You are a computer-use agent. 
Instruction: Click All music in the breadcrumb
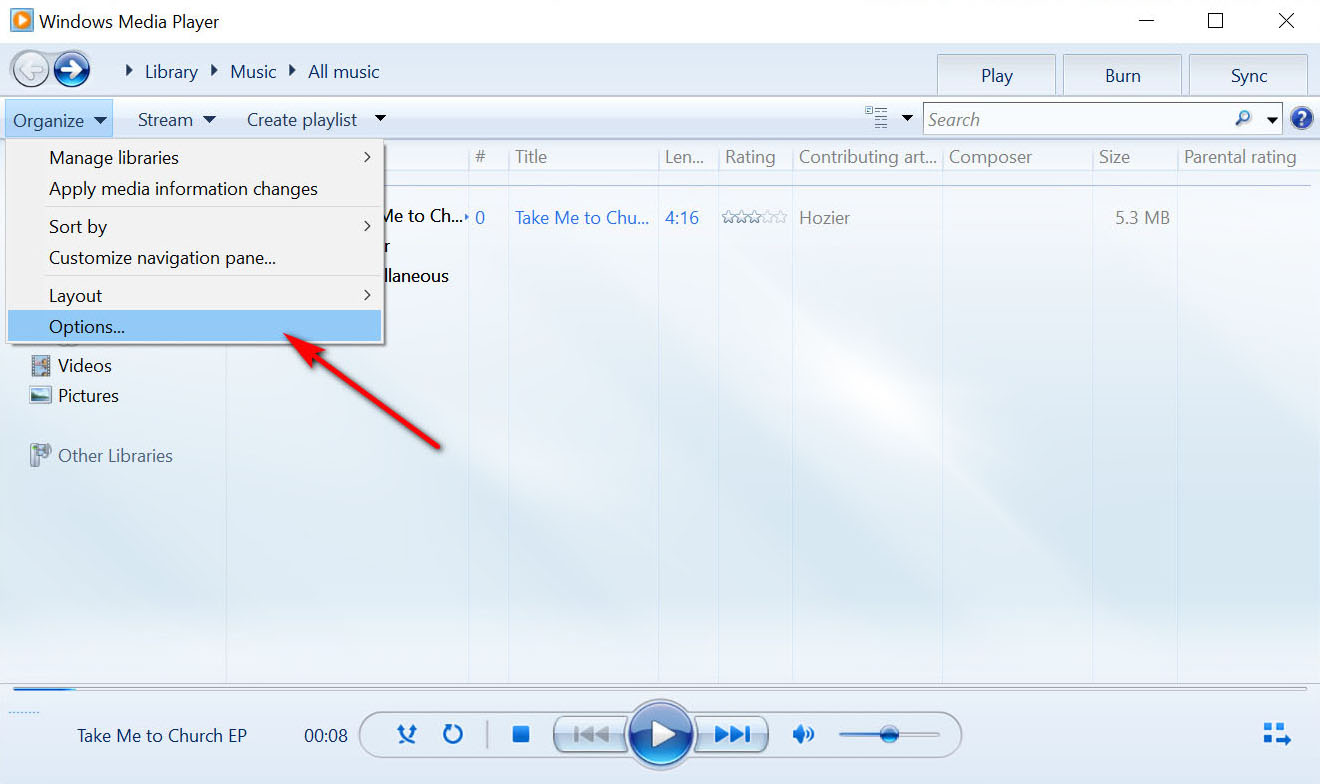pos(344,71)
